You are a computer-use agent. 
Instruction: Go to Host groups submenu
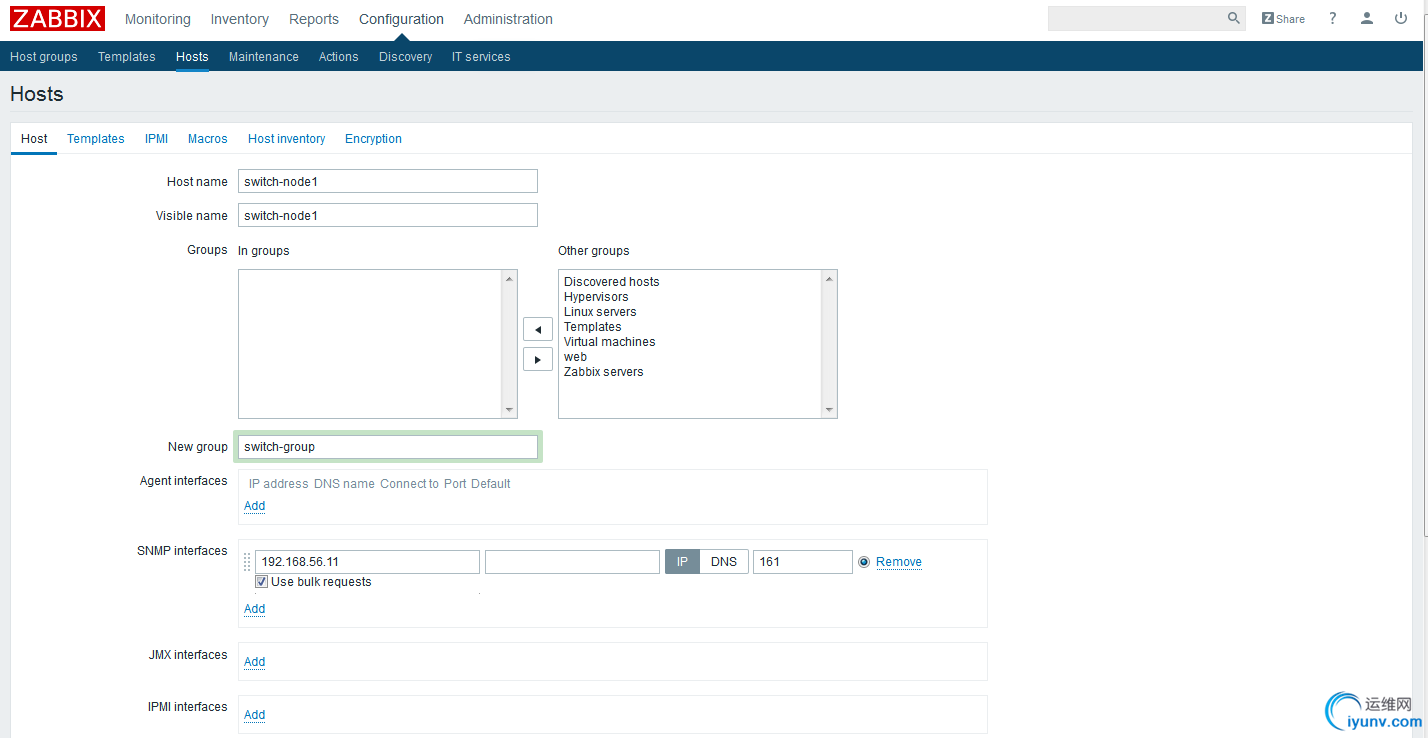click(44, 57)
